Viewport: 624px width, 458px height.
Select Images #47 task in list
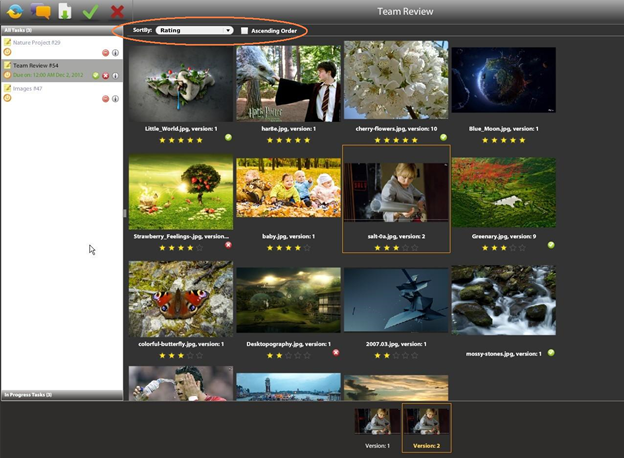[x=30, y=89]
